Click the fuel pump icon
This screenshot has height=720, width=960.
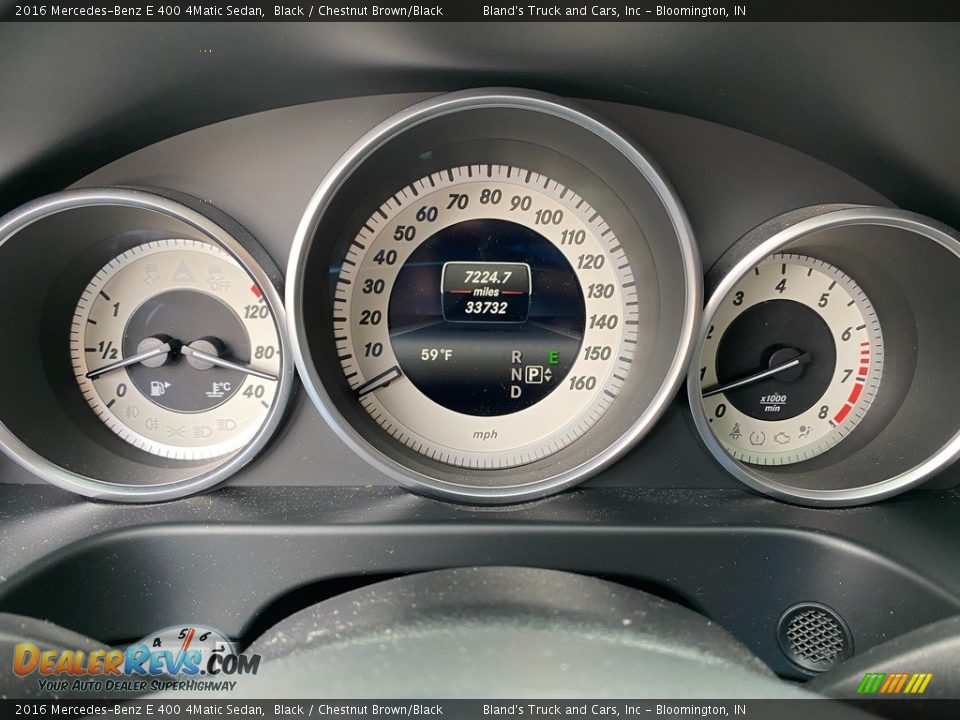click(x=159, y=388)
